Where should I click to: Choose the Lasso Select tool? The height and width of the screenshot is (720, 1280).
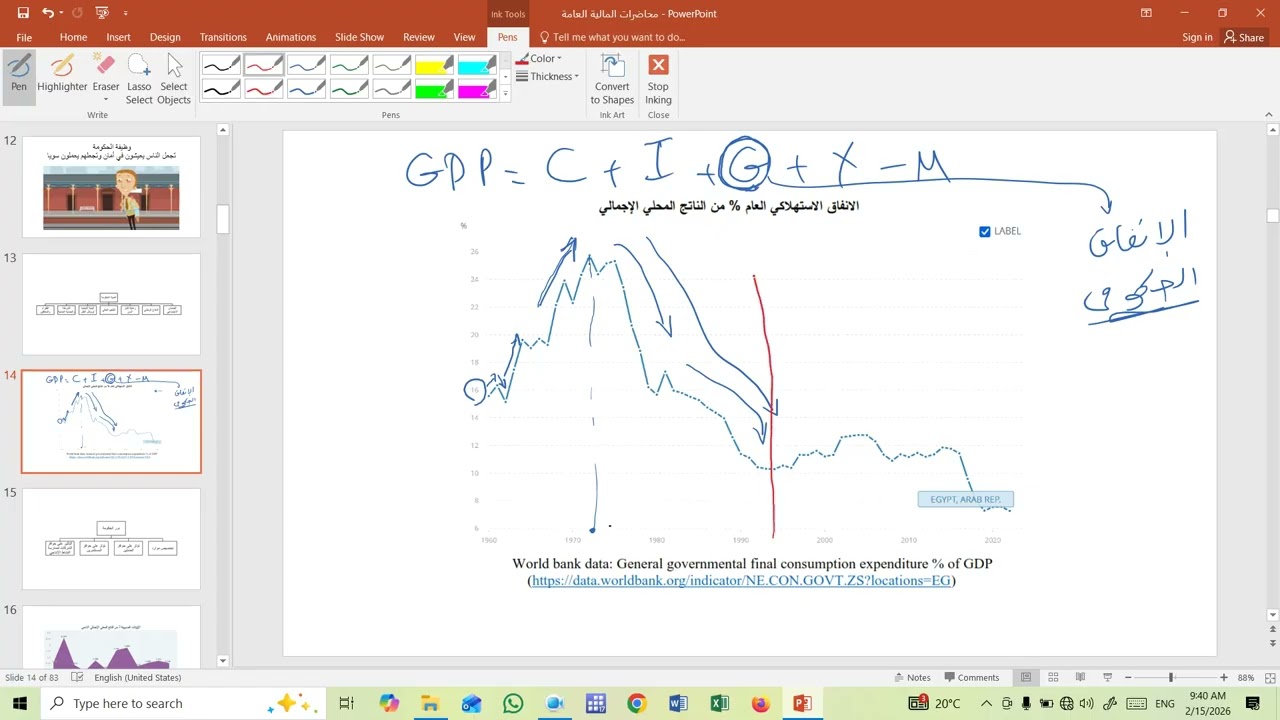click(x=139, y=79)
